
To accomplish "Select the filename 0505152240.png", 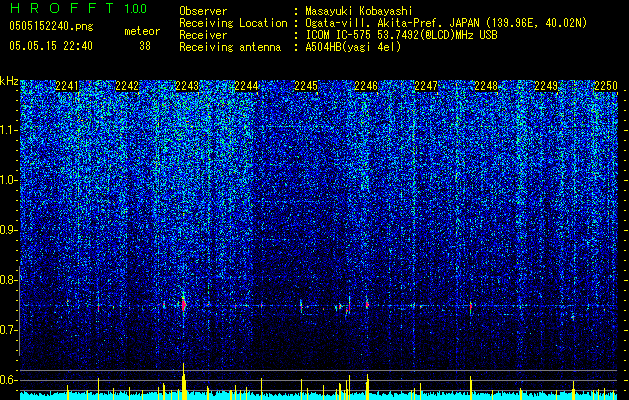I will coord(51,26).
